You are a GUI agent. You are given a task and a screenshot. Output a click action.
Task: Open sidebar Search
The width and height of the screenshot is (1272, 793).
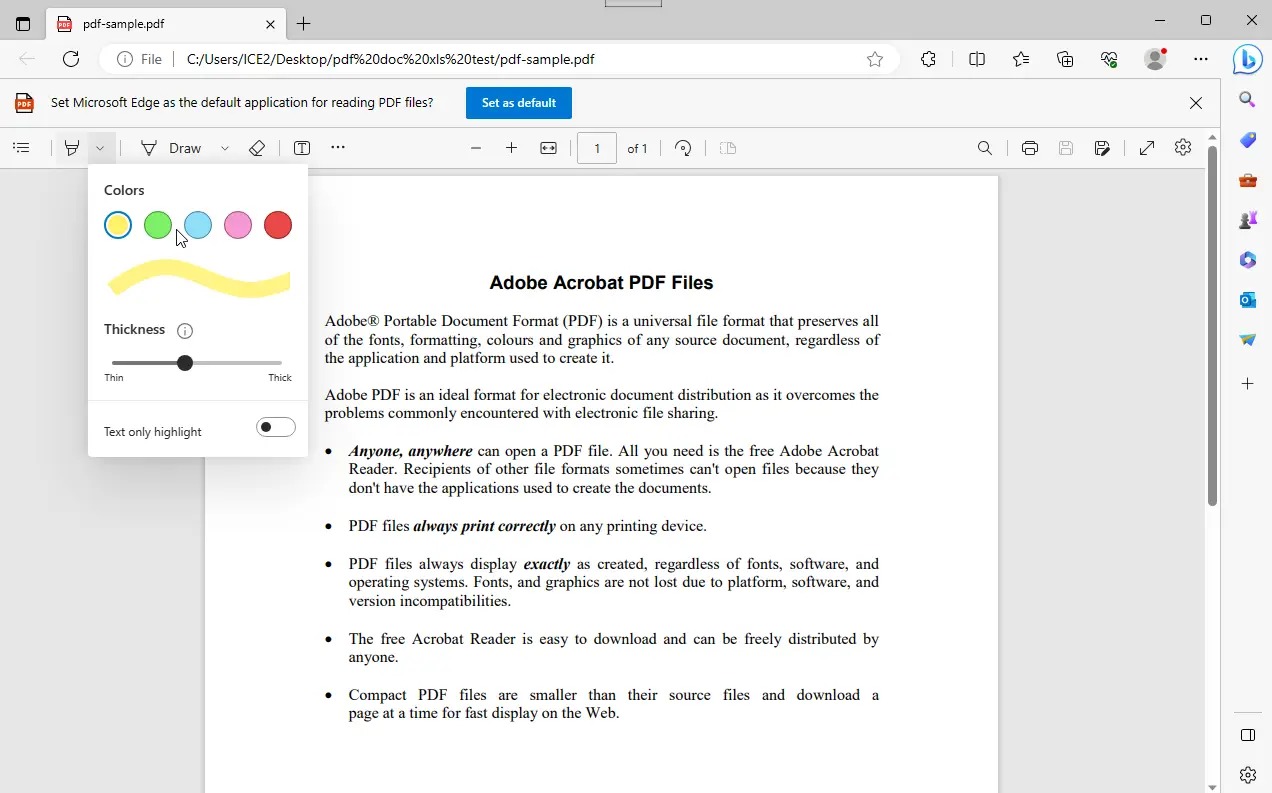tap(1248, 99)
